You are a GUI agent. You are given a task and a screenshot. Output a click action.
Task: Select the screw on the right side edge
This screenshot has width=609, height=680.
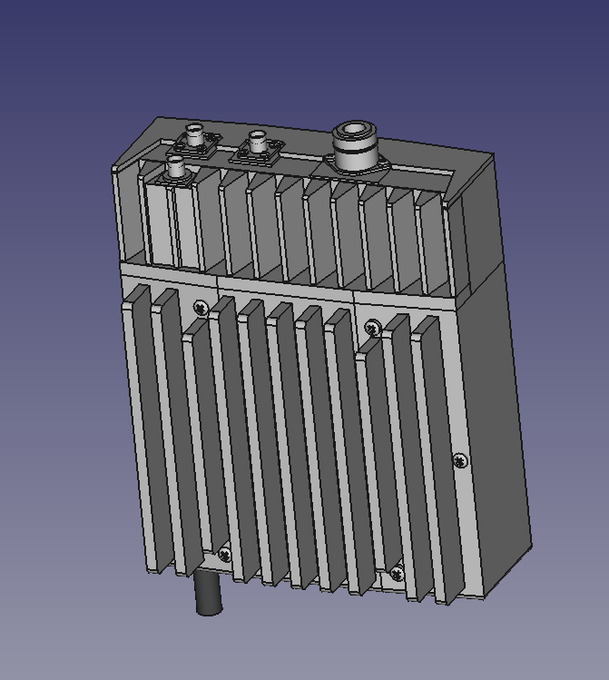460,460
